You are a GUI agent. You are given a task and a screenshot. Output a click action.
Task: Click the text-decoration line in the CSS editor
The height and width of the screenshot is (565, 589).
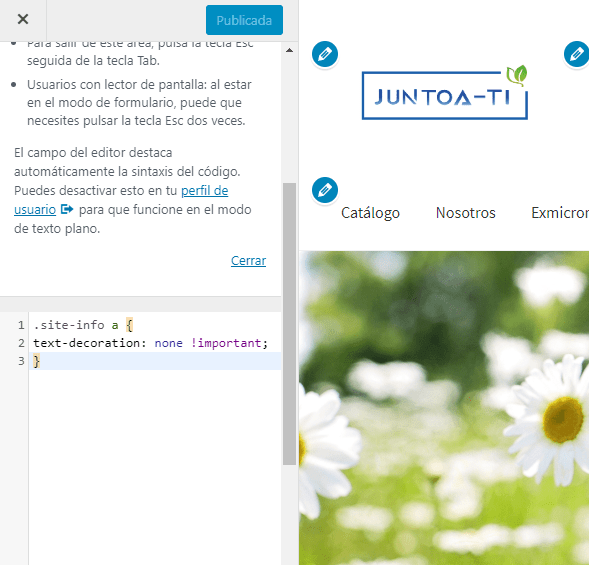[150, 343]
